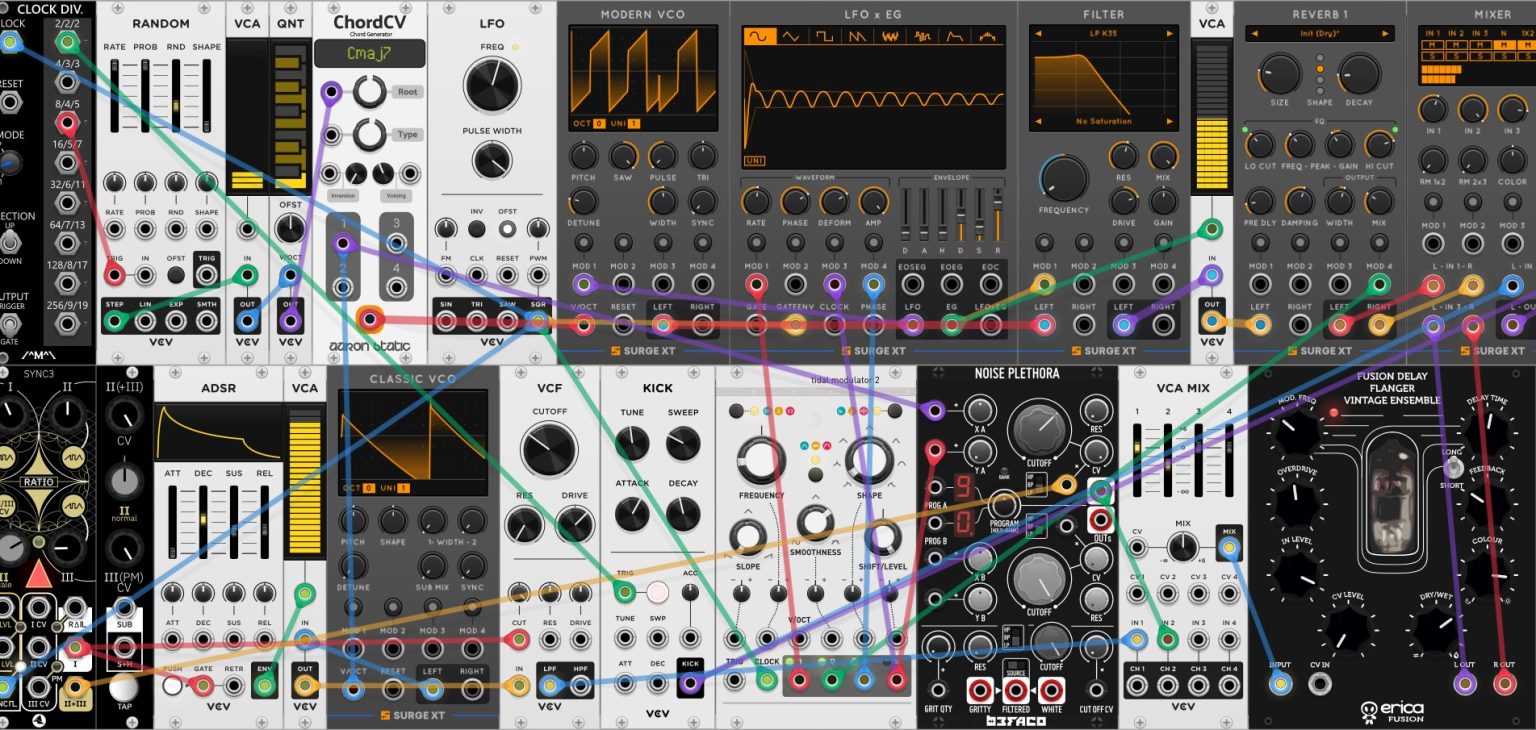
Task: Flip the LONG/SHORT switch on Fusion Delay
Action: (x=1452, y=468)
